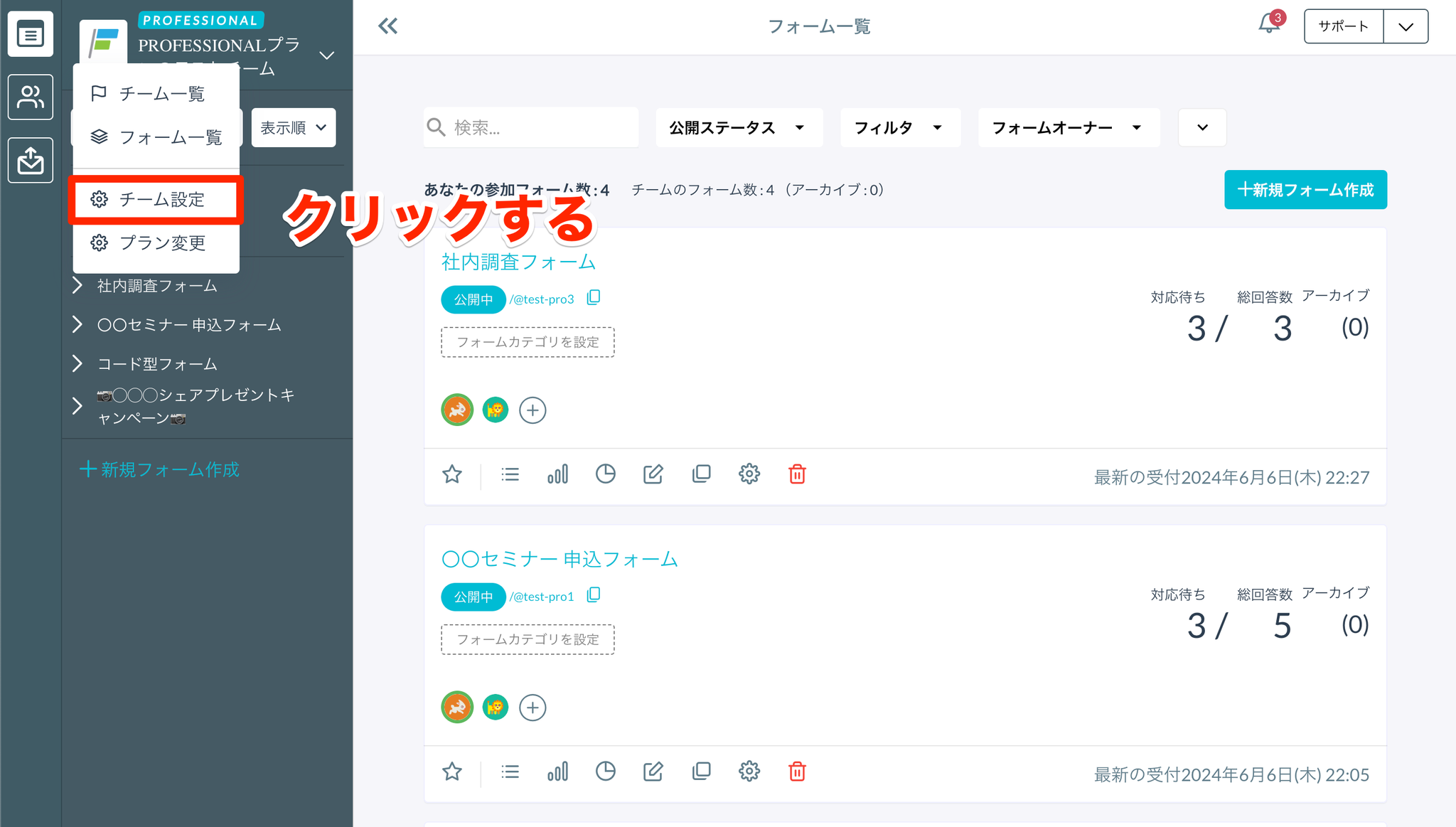Expand コード型フォーム in sidebar tree
Screen dimensions: 1456x827
(77, 364)
